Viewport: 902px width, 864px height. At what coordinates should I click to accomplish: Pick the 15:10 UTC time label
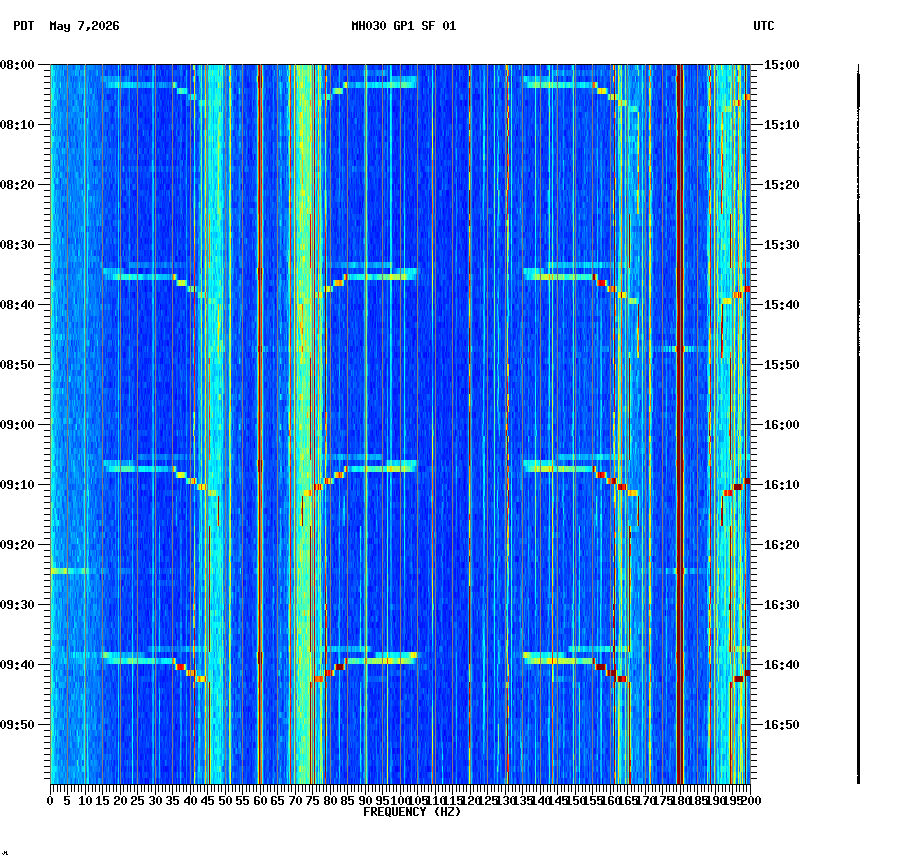coord(782,125)
